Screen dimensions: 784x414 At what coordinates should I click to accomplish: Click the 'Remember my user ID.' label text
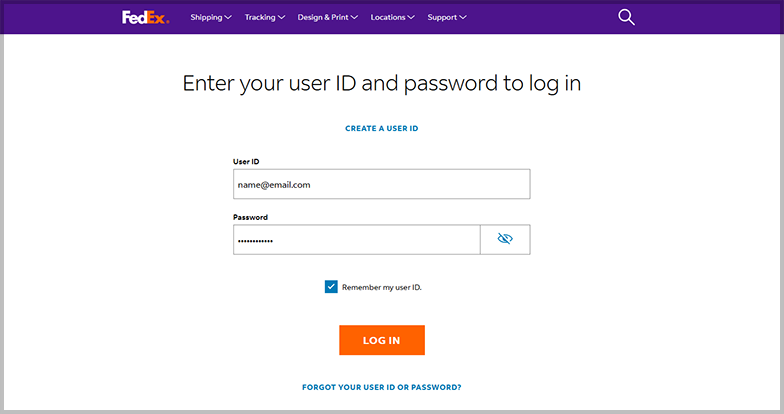382,287
